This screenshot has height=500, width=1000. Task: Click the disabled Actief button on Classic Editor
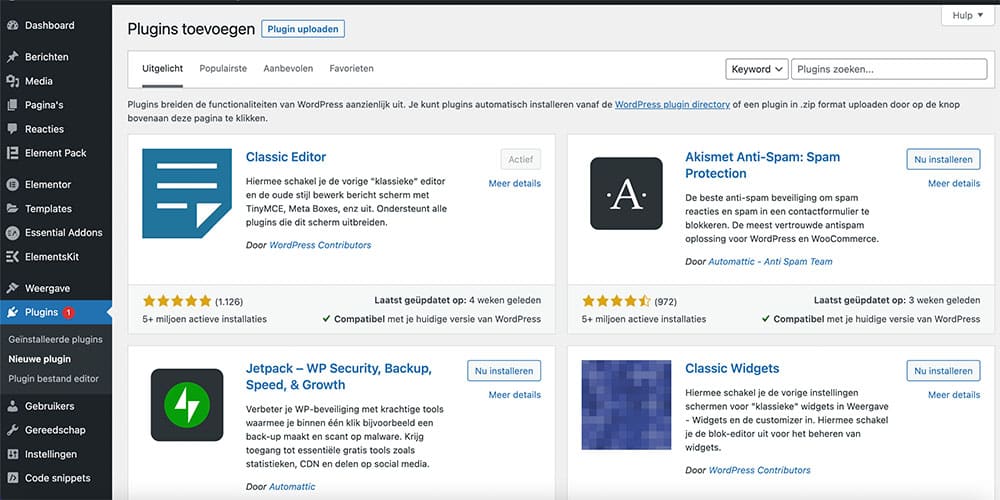(520, 159)
